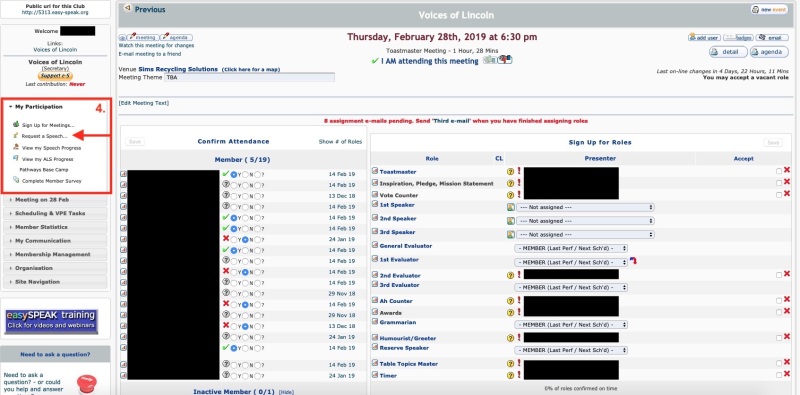Open the 1st Speaker speech details icon
The width and height of the screenshot is (800, 395).
click(x=510, y=207)
